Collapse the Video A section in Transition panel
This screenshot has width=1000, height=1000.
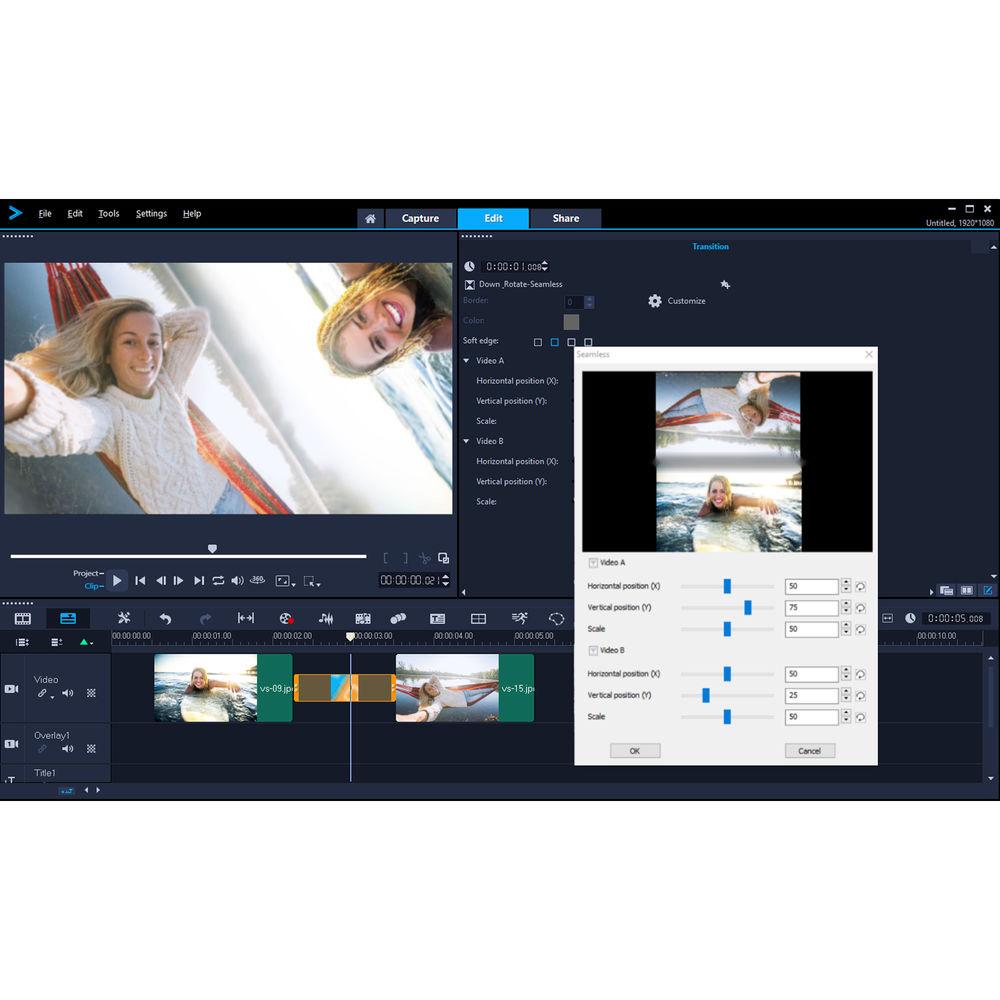tap(465, 360)
